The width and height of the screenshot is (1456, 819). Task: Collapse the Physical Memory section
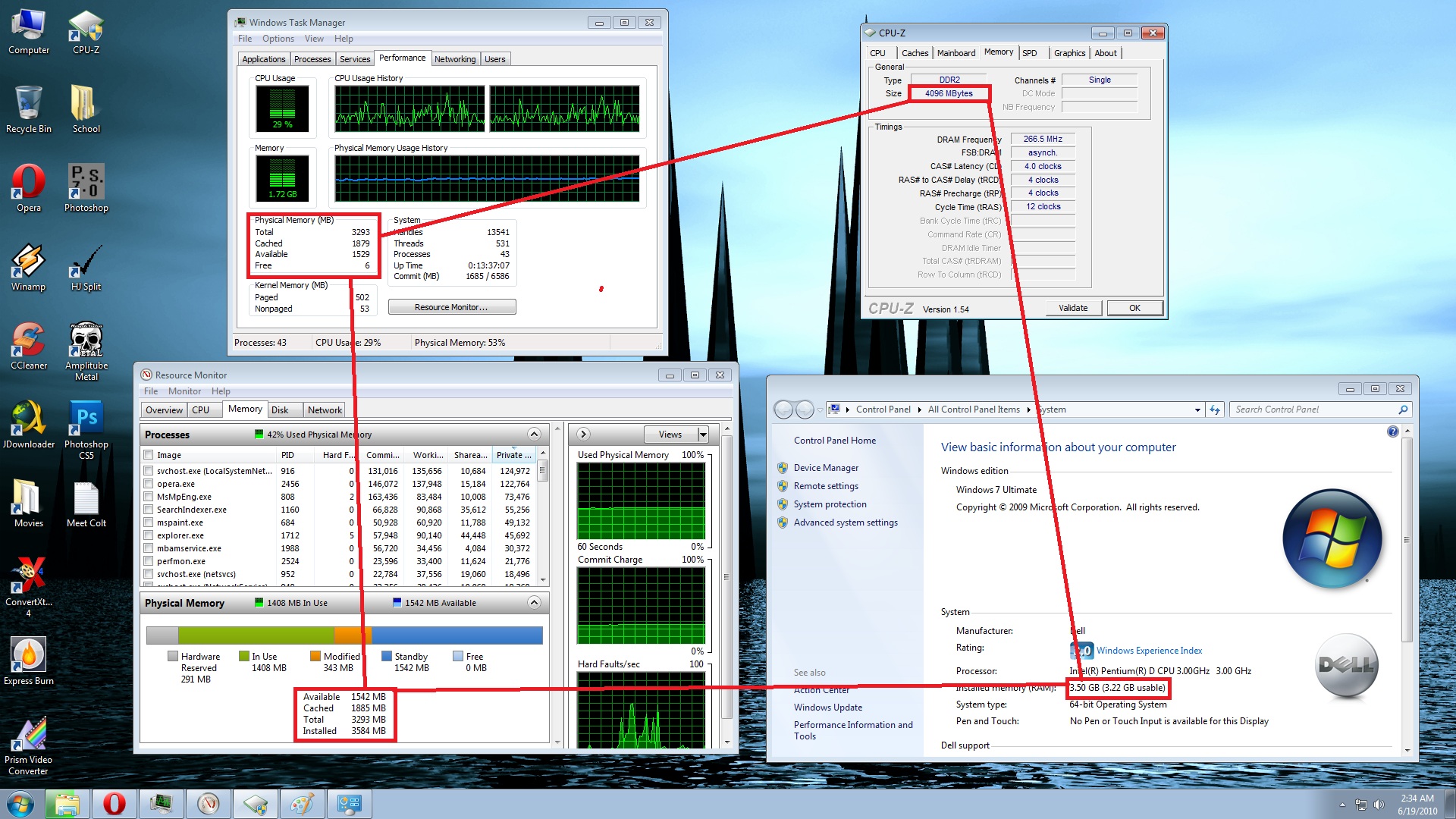(534, 603)
